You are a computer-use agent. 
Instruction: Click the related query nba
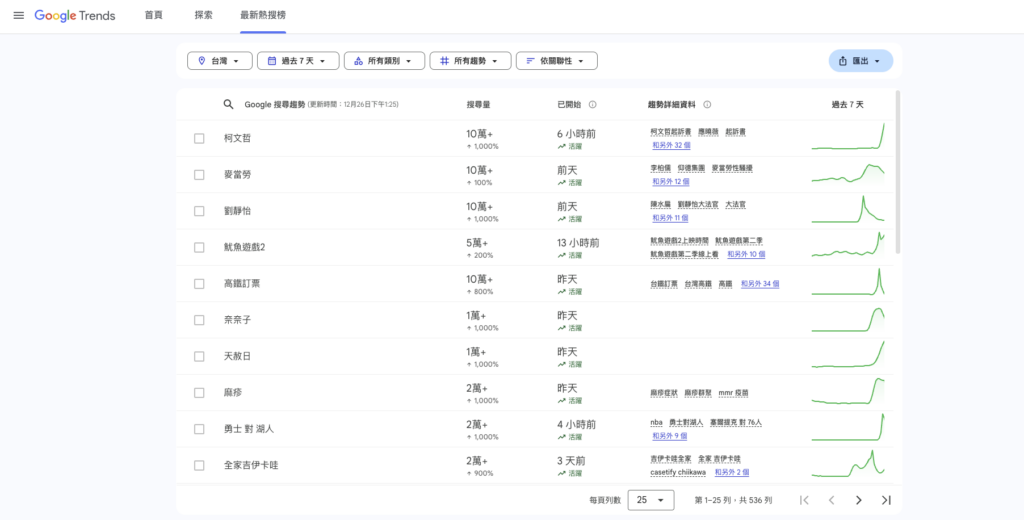[x=656, y=423]
